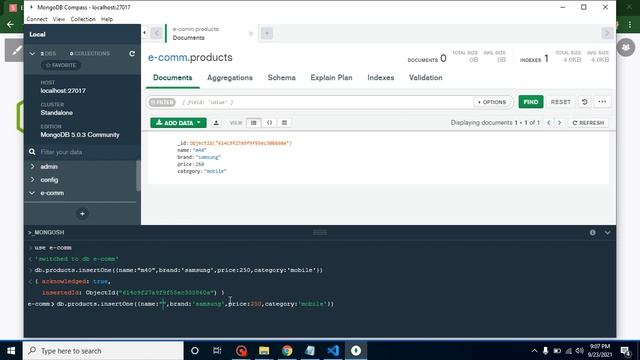Open Task View on the taskbar

217,351
